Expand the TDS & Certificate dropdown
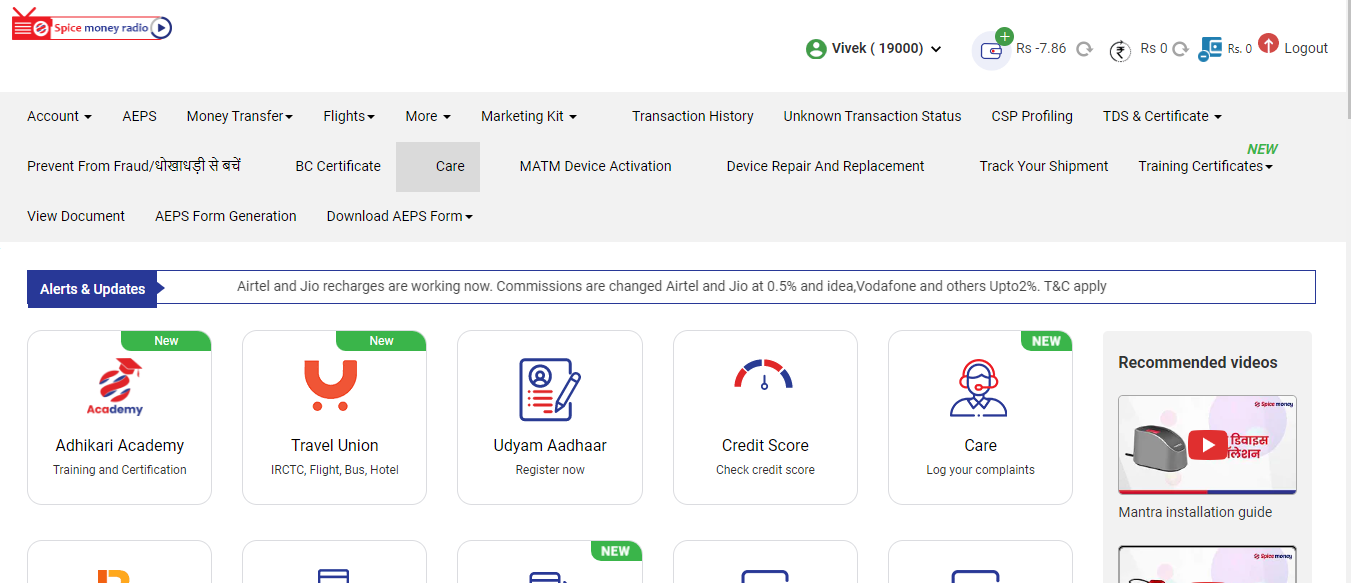The height and width of the screenshot is (583, 1351). (x=1162, y=116)
